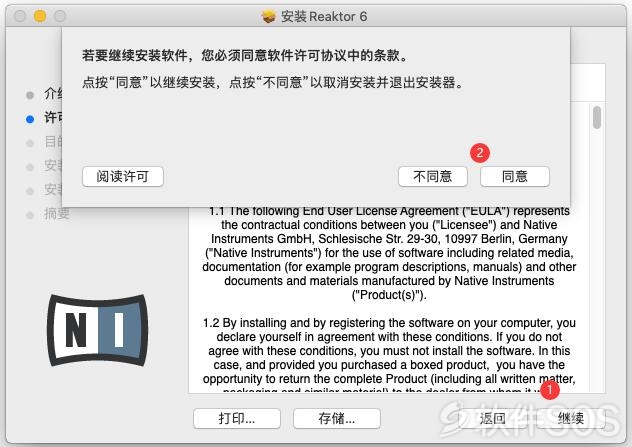
Task: Click the 存储... save button
Action: tap(337, 418)
